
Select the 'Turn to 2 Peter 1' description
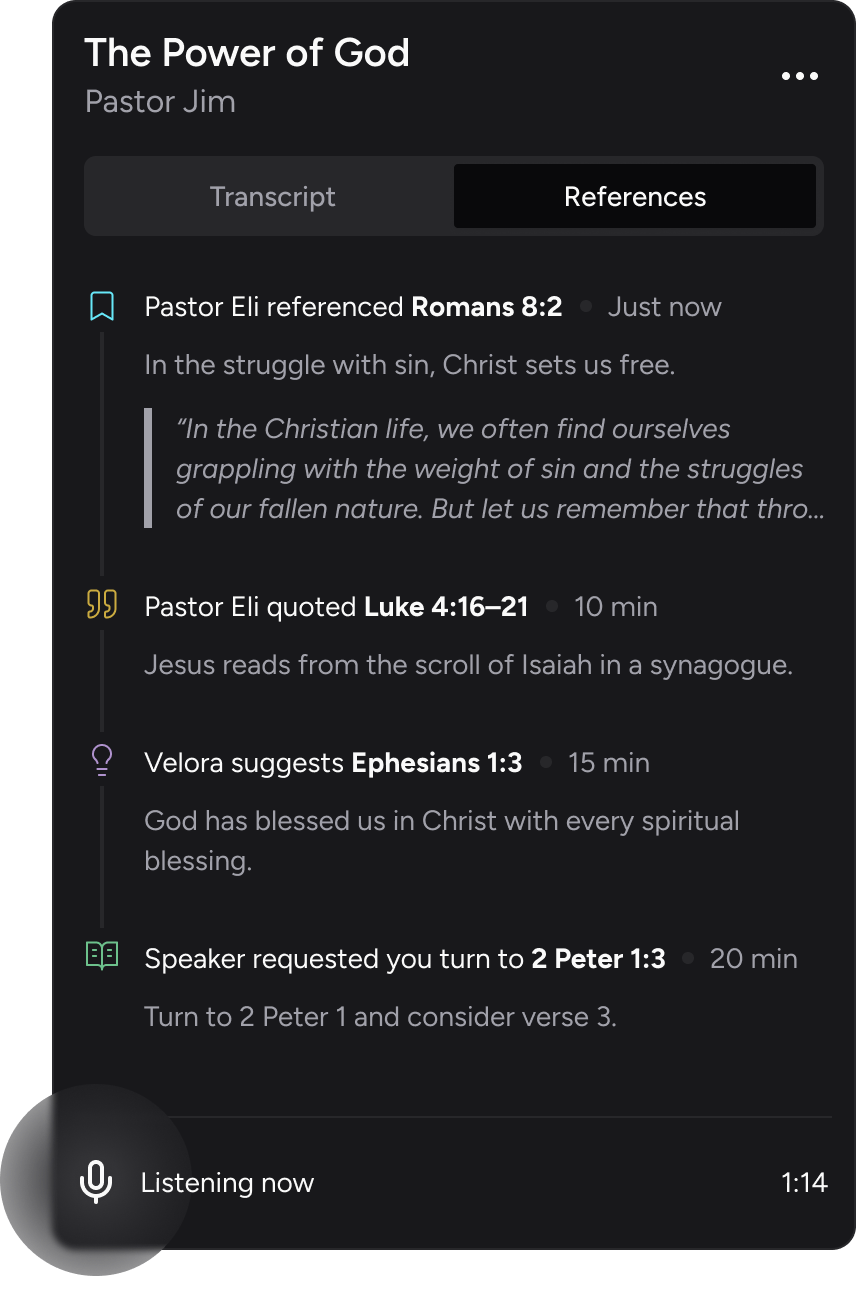click(380, 1018)
